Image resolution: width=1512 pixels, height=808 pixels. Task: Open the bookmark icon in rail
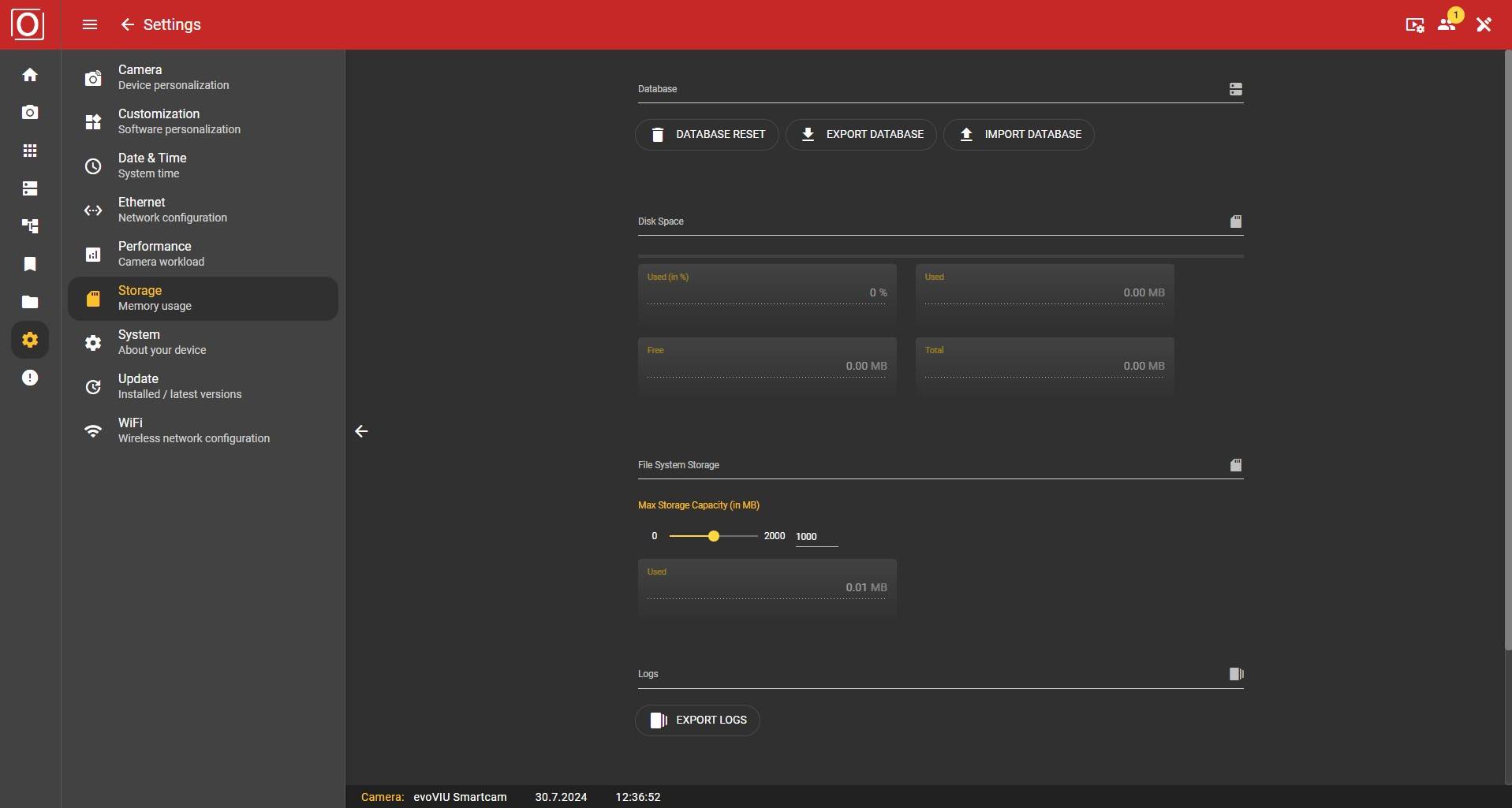click(x=30, y=264)
